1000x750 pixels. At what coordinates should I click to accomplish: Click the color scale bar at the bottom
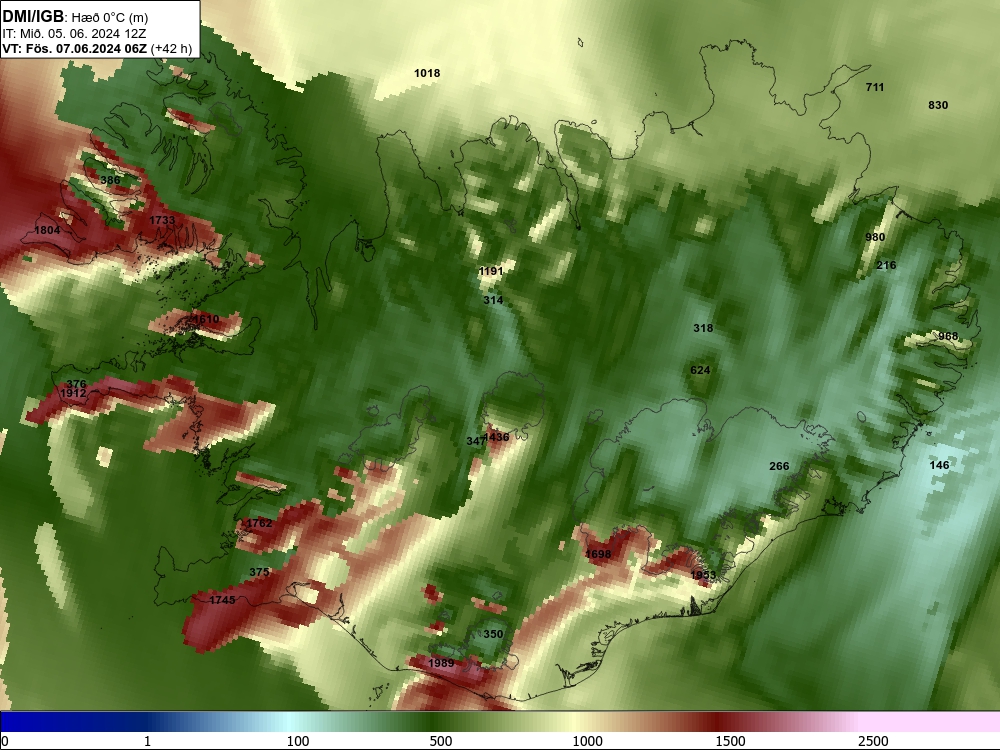coord(500,721)
